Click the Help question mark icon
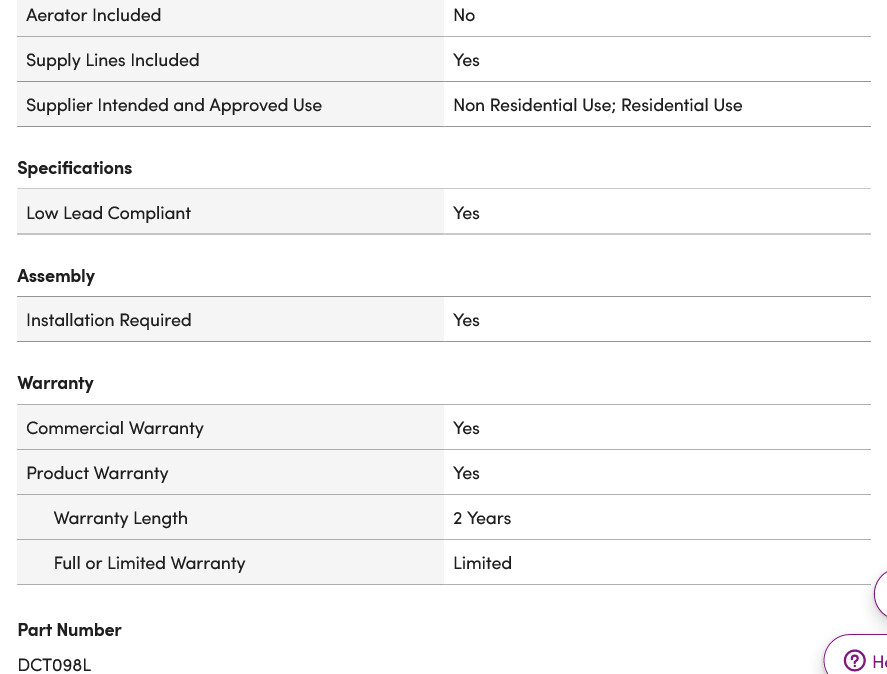887x674 pixels. (x=854, y=660)
